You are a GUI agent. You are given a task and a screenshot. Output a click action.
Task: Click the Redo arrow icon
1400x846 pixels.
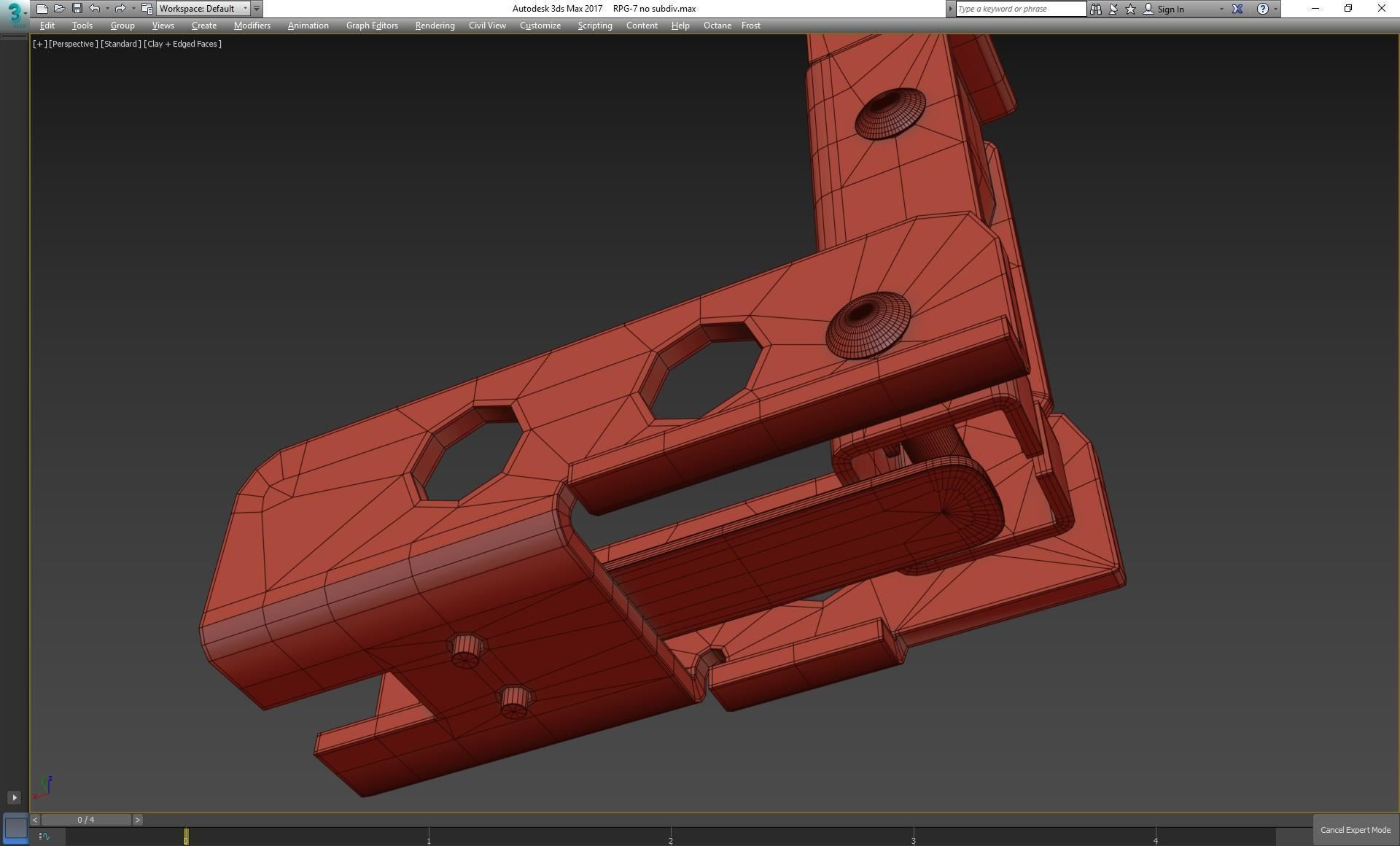(120, 9)
